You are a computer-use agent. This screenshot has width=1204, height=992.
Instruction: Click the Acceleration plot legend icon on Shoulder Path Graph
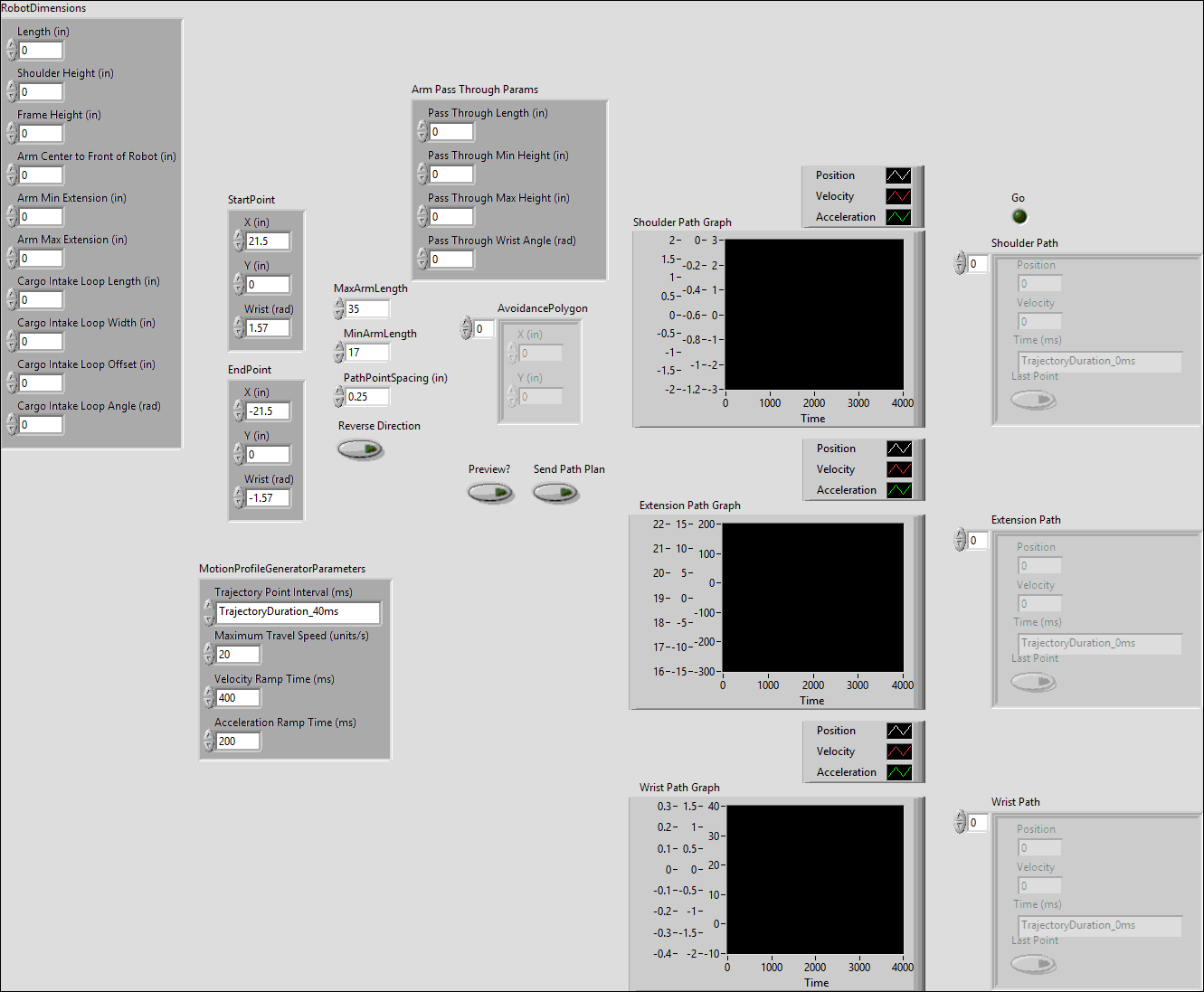899,216
